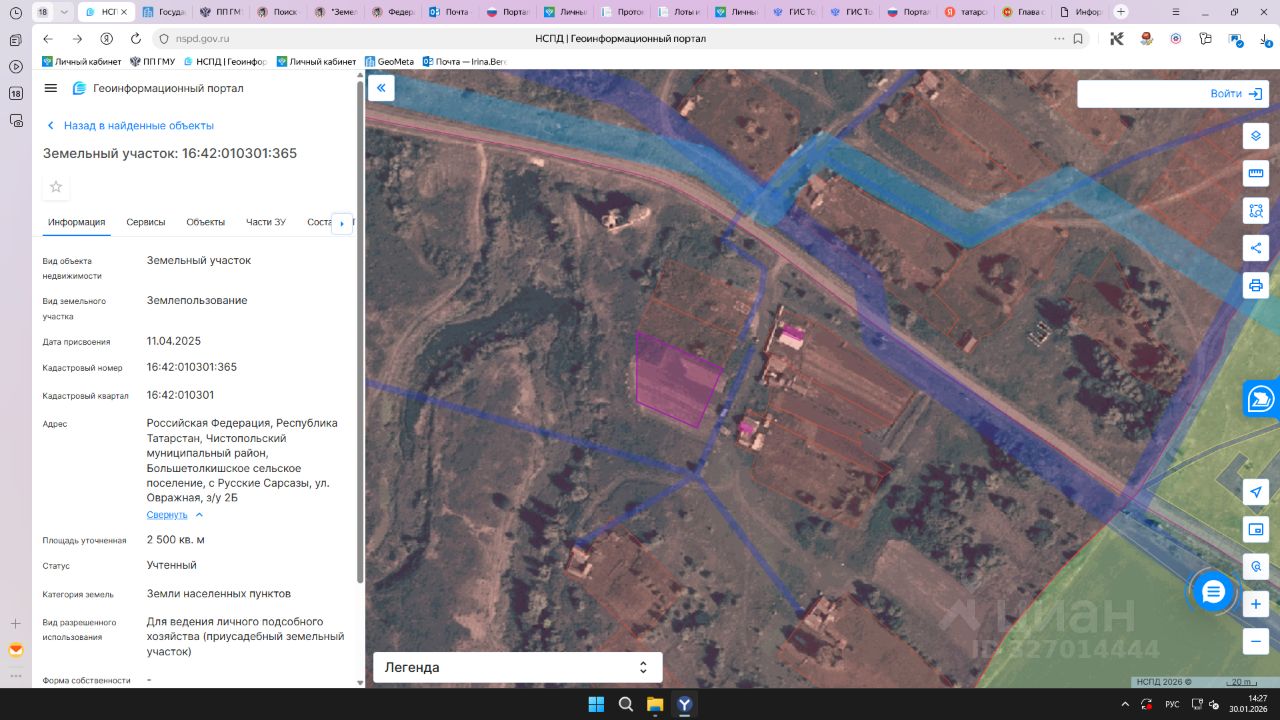Open the chat assistant bubble
This screenshot has height=720, width=1280.
1213,592
